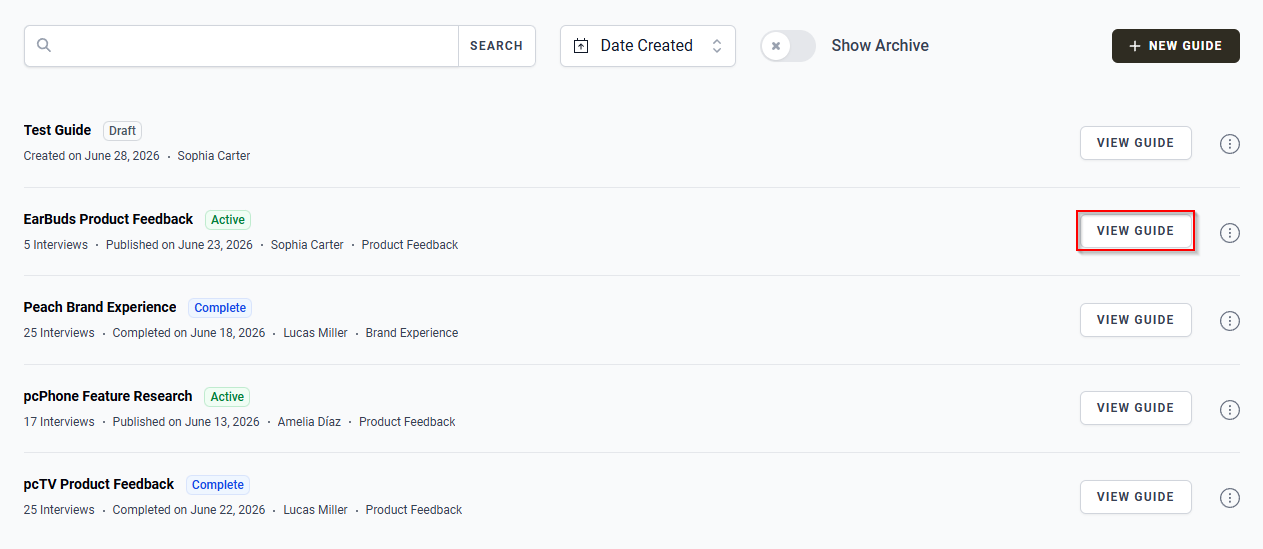Click the sort arrows next to Date Created
Image resolution: width=1263 pixels, height=549 pixels.
[716, 46]
